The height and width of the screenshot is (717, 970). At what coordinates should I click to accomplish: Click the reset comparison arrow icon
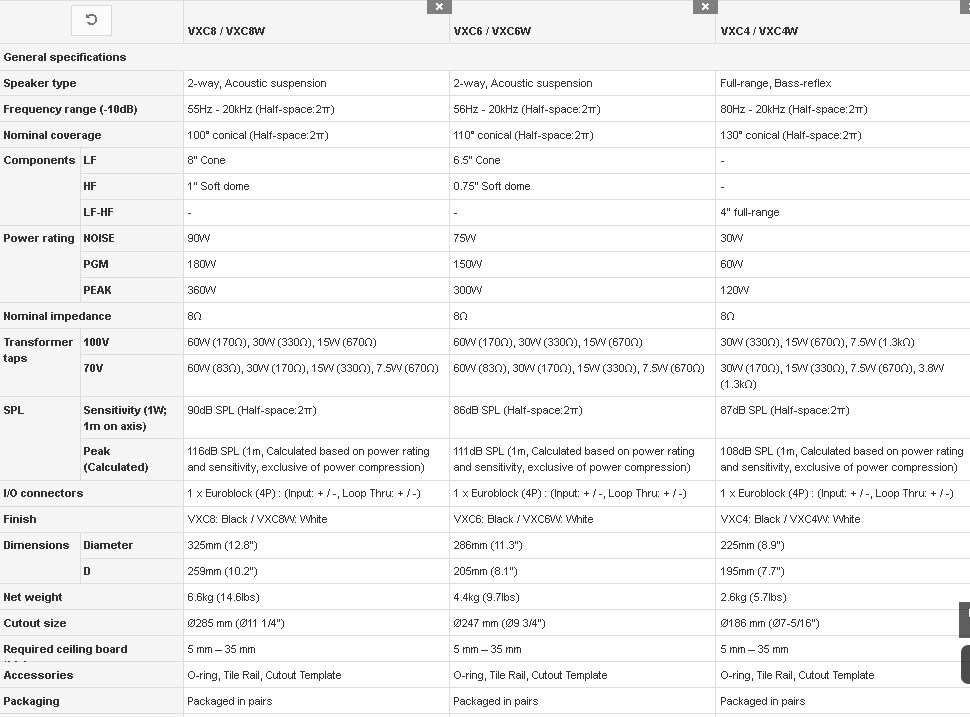92,20
